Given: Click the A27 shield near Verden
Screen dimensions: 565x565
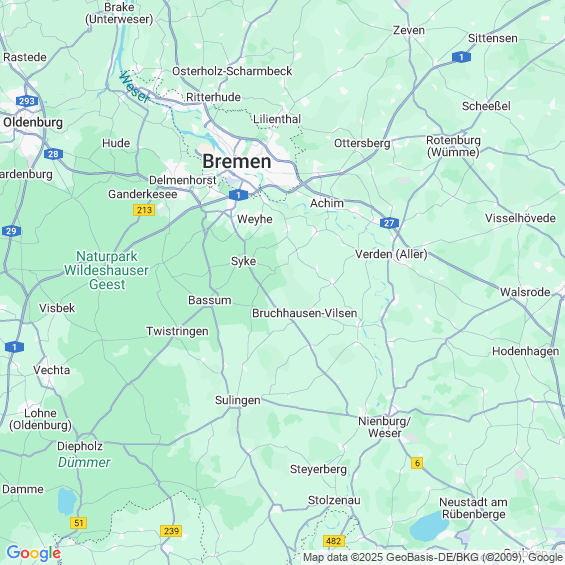Looking at the screenshot, I should [389, 223].
